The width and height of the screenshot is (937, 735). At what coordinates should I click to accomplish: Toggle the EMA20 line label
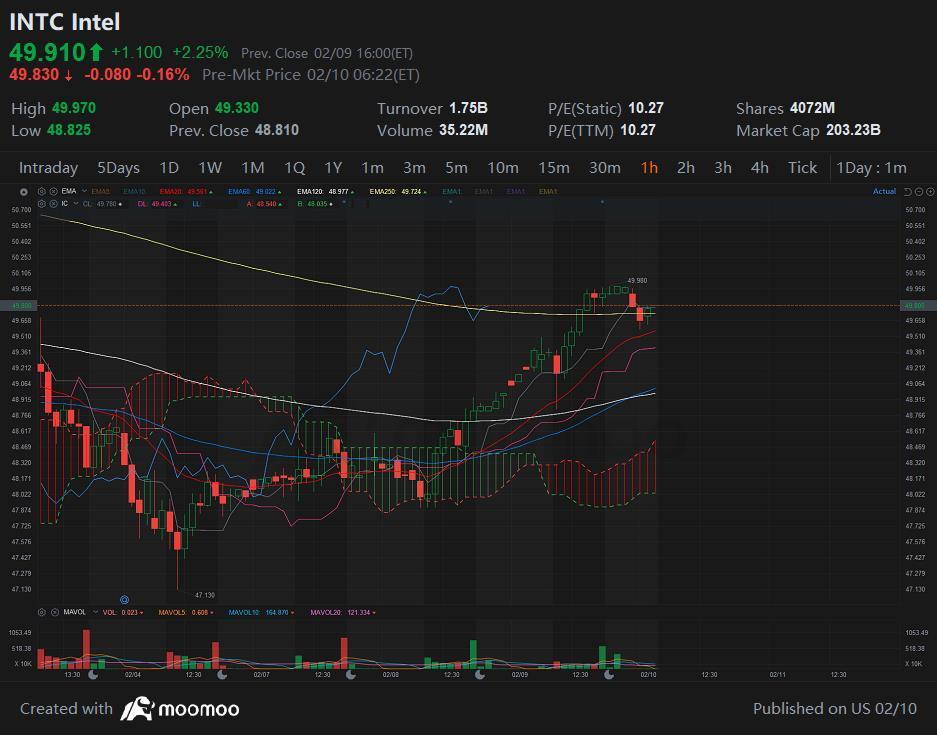click(x=185, y=191)
